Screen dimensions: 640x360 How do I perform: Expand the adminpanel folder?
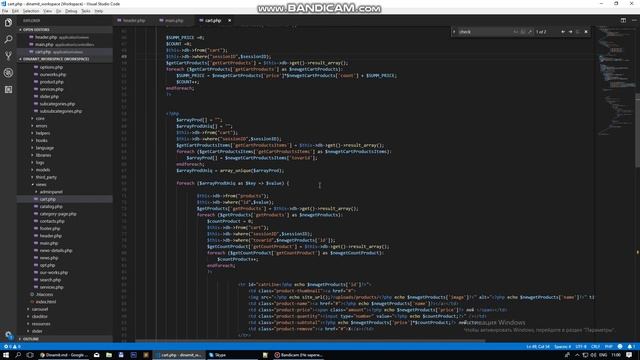[x=51, y=192]
